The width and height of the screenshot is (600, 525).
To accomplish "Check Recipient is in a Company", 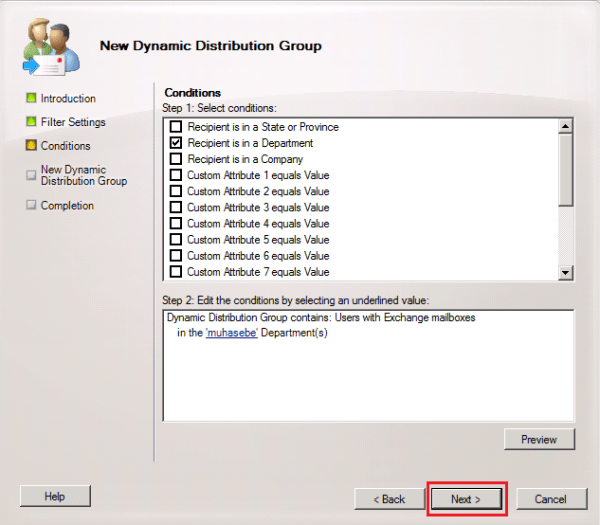I will click(176, 159).
